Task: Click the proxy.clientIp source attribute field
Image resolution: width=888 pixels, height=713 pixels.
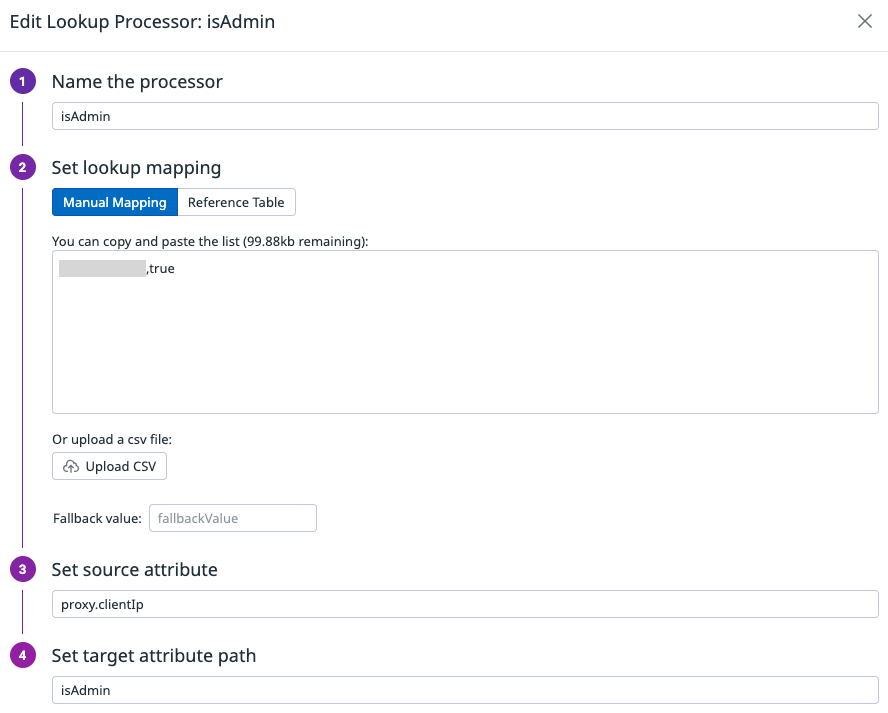Action: (465, 604)
